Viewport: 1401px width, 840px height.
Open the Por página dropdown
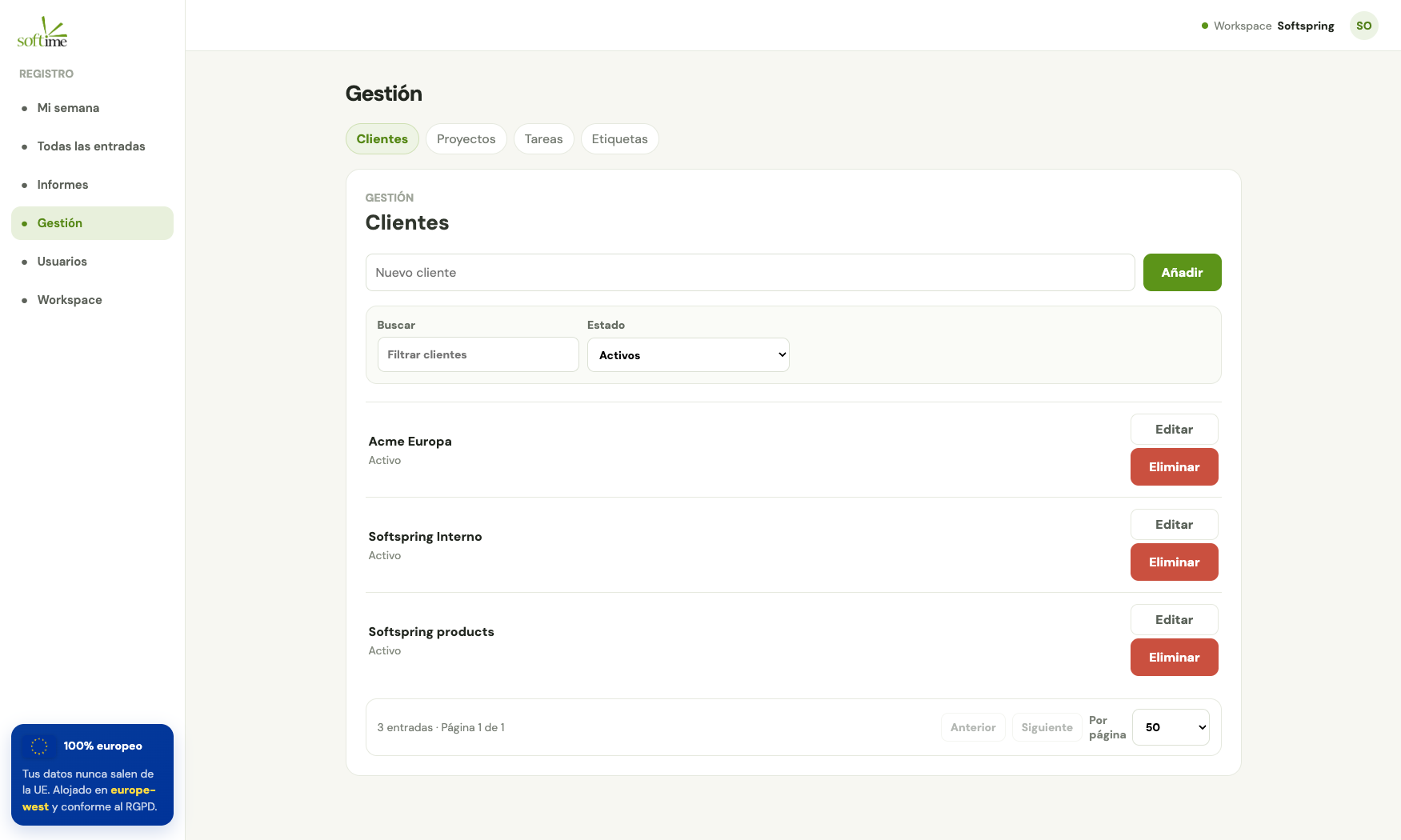coord(1171,727)
